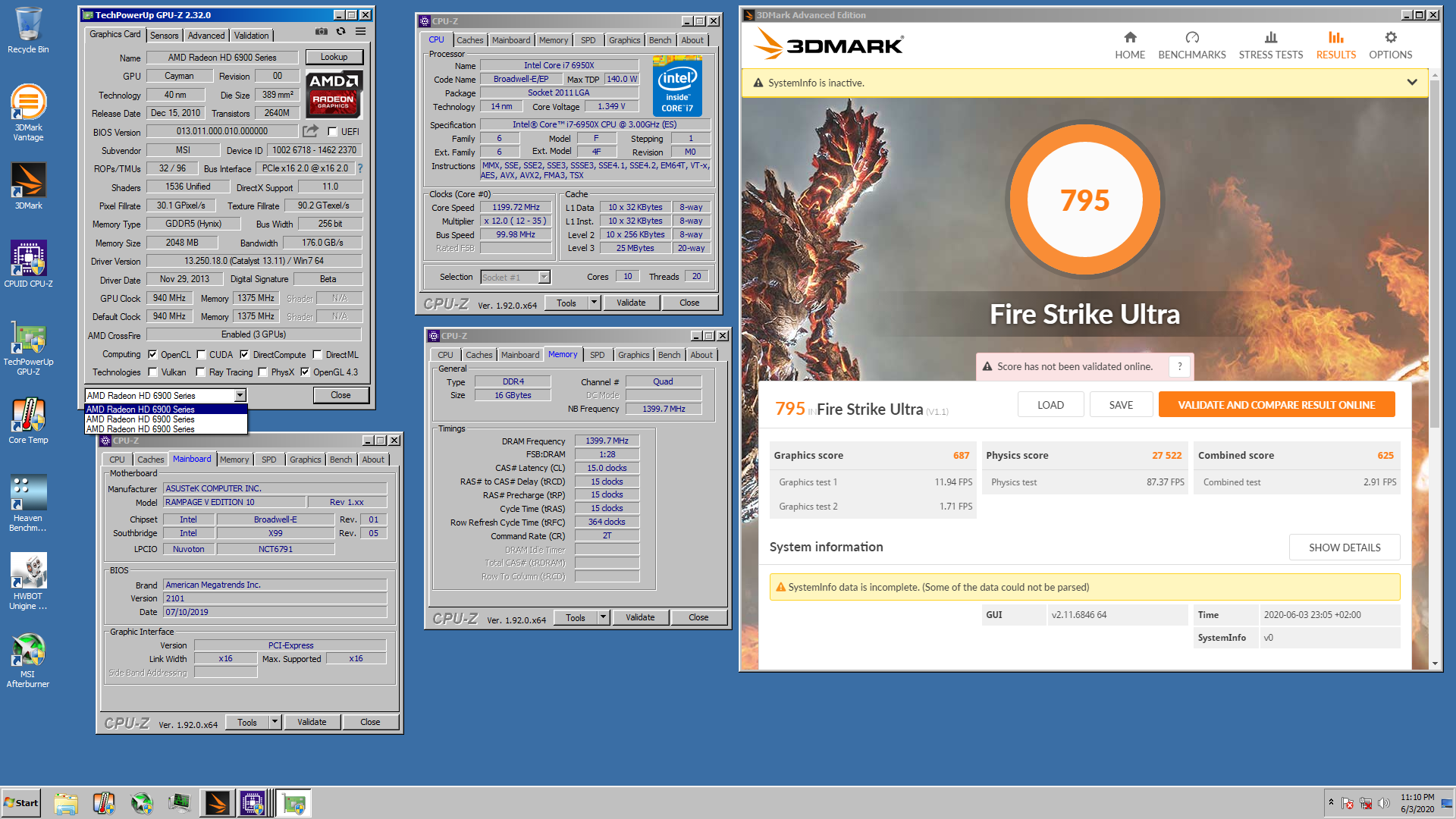
Task: Click the validation help question mark
Action: (x=1179, y=366)
